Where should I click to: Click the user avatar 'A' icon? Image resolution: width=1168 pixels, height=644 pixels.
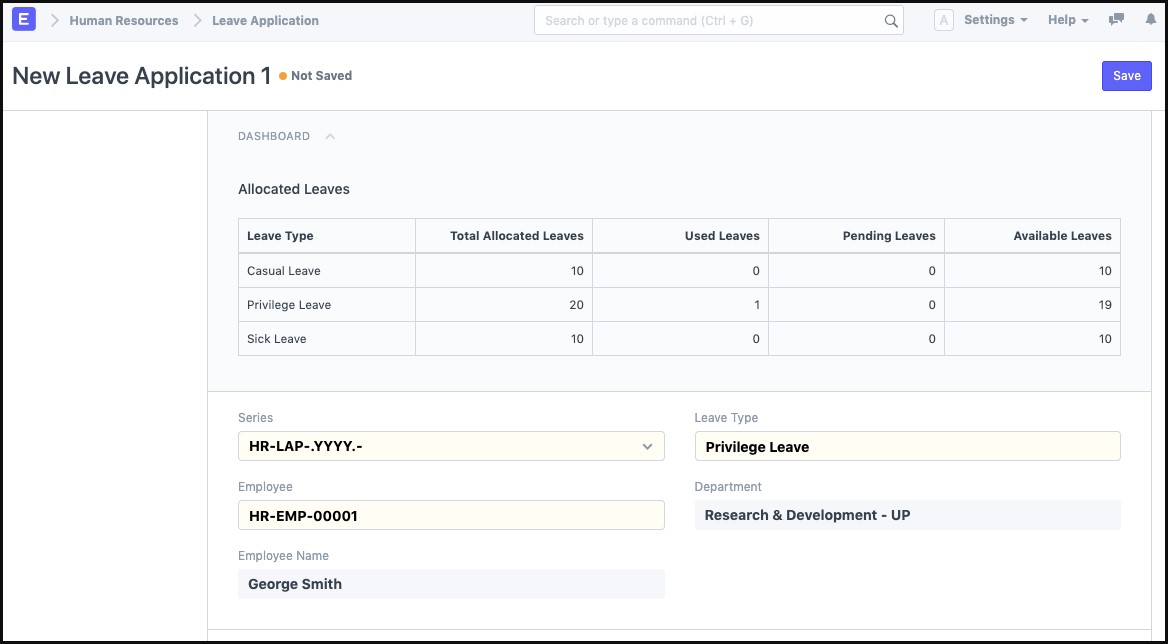click(x=943, y=20)
